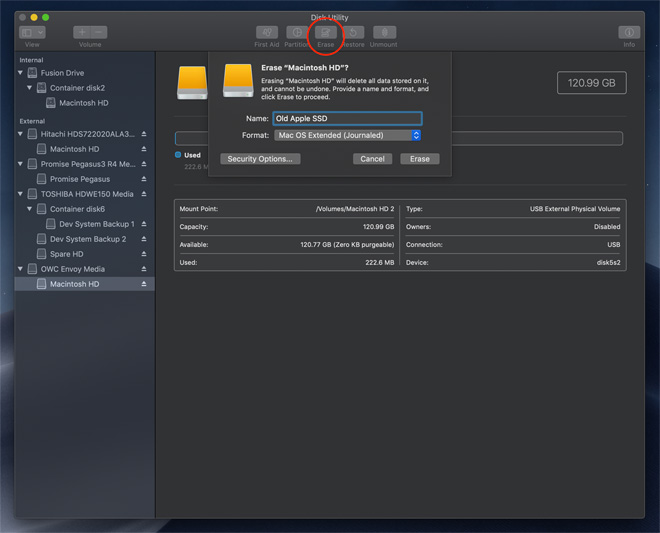This screenshot has width=660, height=533.
Task: Click the Name field Old Apple SSD
Action: coord(347,118)
